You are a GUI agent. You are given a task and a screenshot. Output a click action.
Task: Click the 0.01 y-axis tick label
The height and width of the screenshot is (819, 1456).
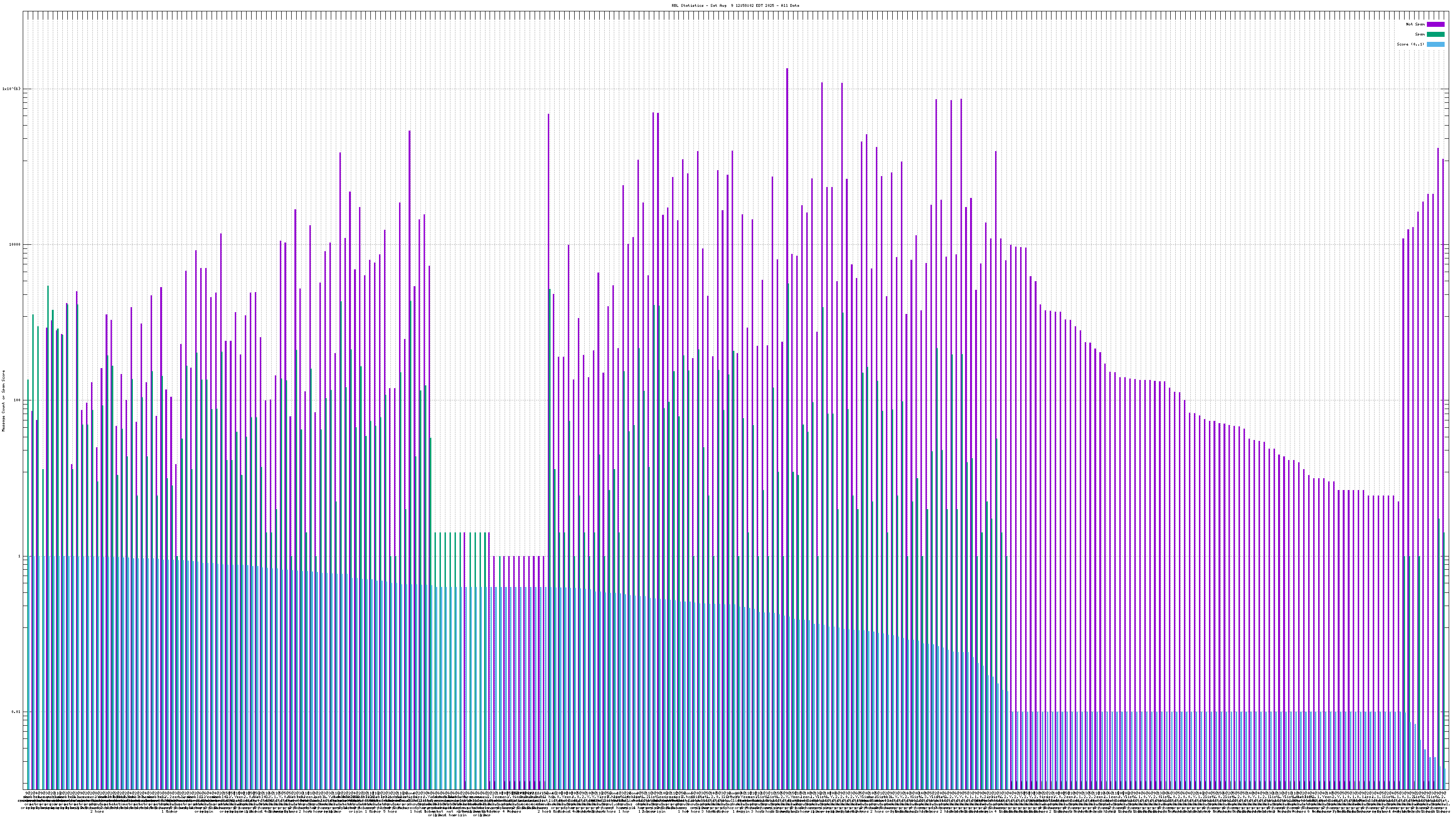[x=16, y=712]
